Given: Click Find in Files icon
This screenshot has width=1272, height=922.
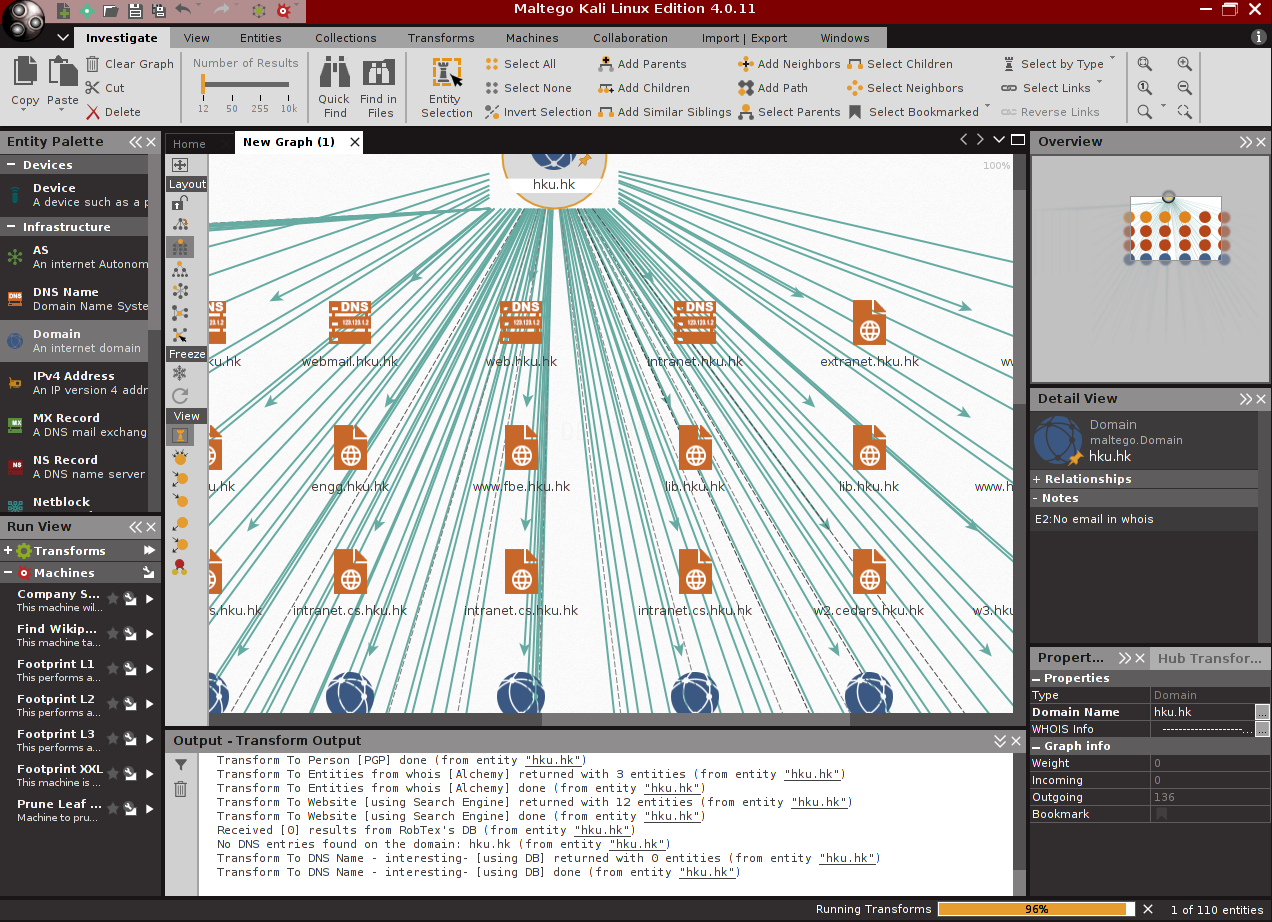Looking at the screenshot, I should (379, 74).
